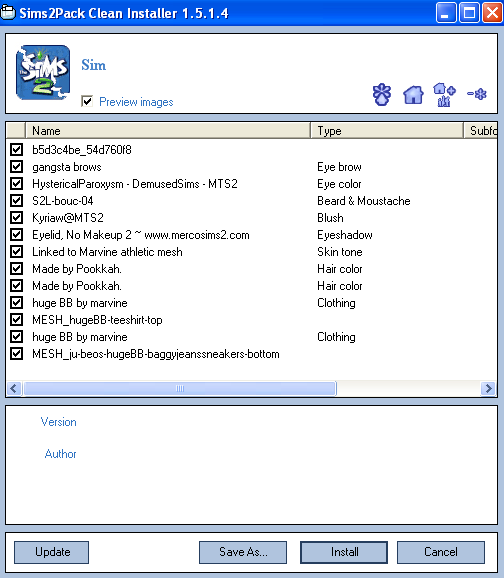Minimize the Clean Installer window
Viewport: 504px width, 578px height.
(446, 13)
